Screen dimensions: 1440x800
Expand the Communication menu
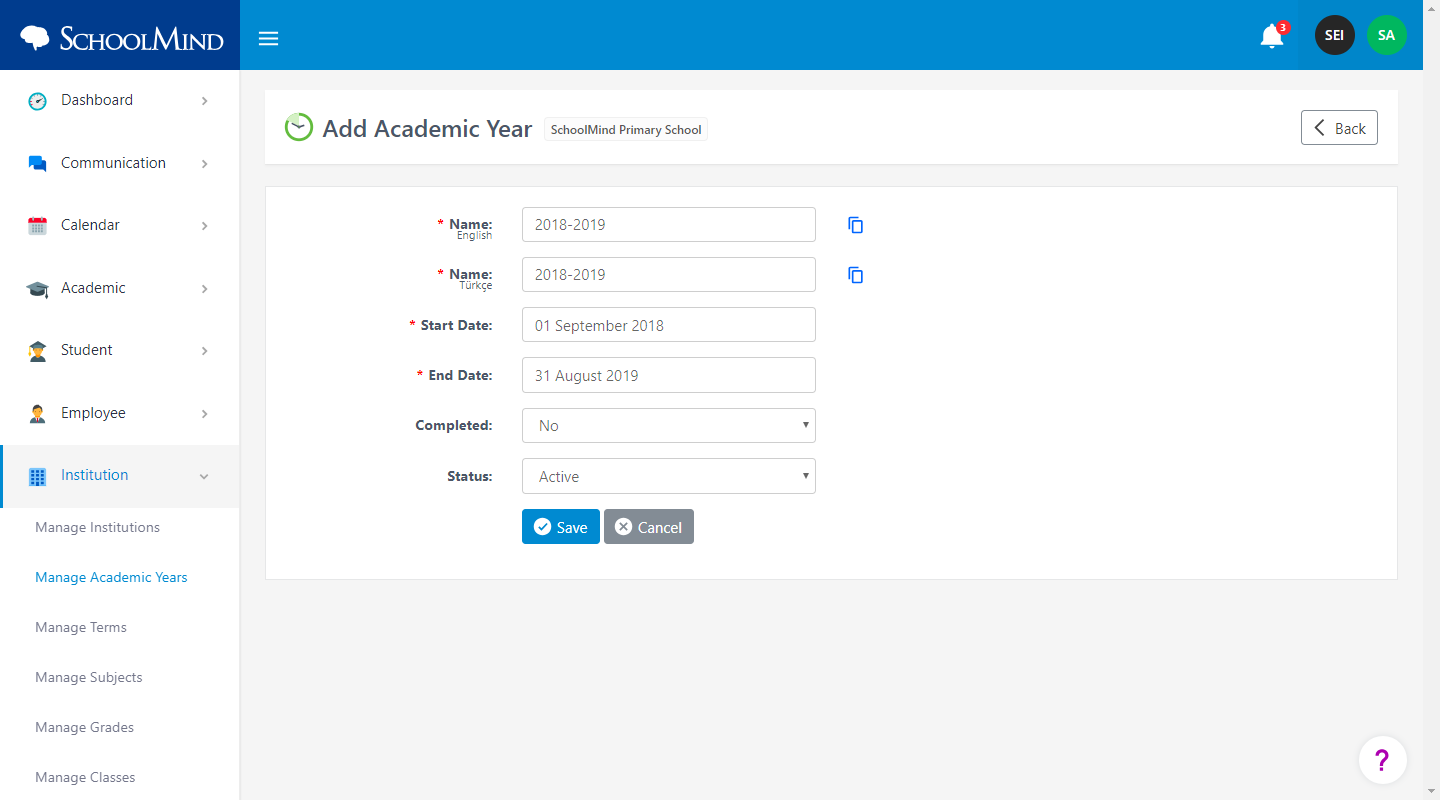(120, 163)
